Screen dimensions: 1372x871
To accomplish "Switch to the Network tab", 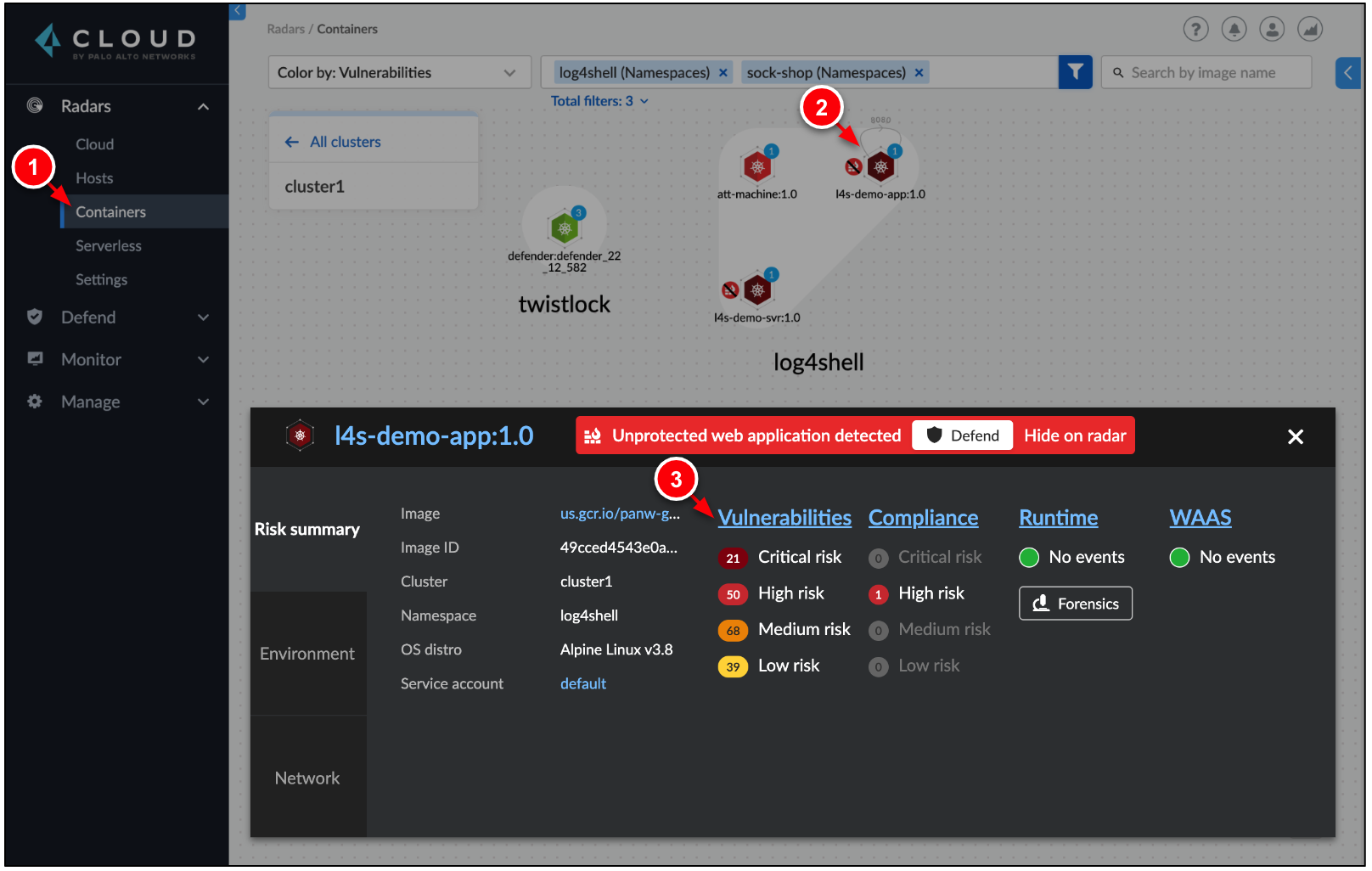I will click(307, 778).
